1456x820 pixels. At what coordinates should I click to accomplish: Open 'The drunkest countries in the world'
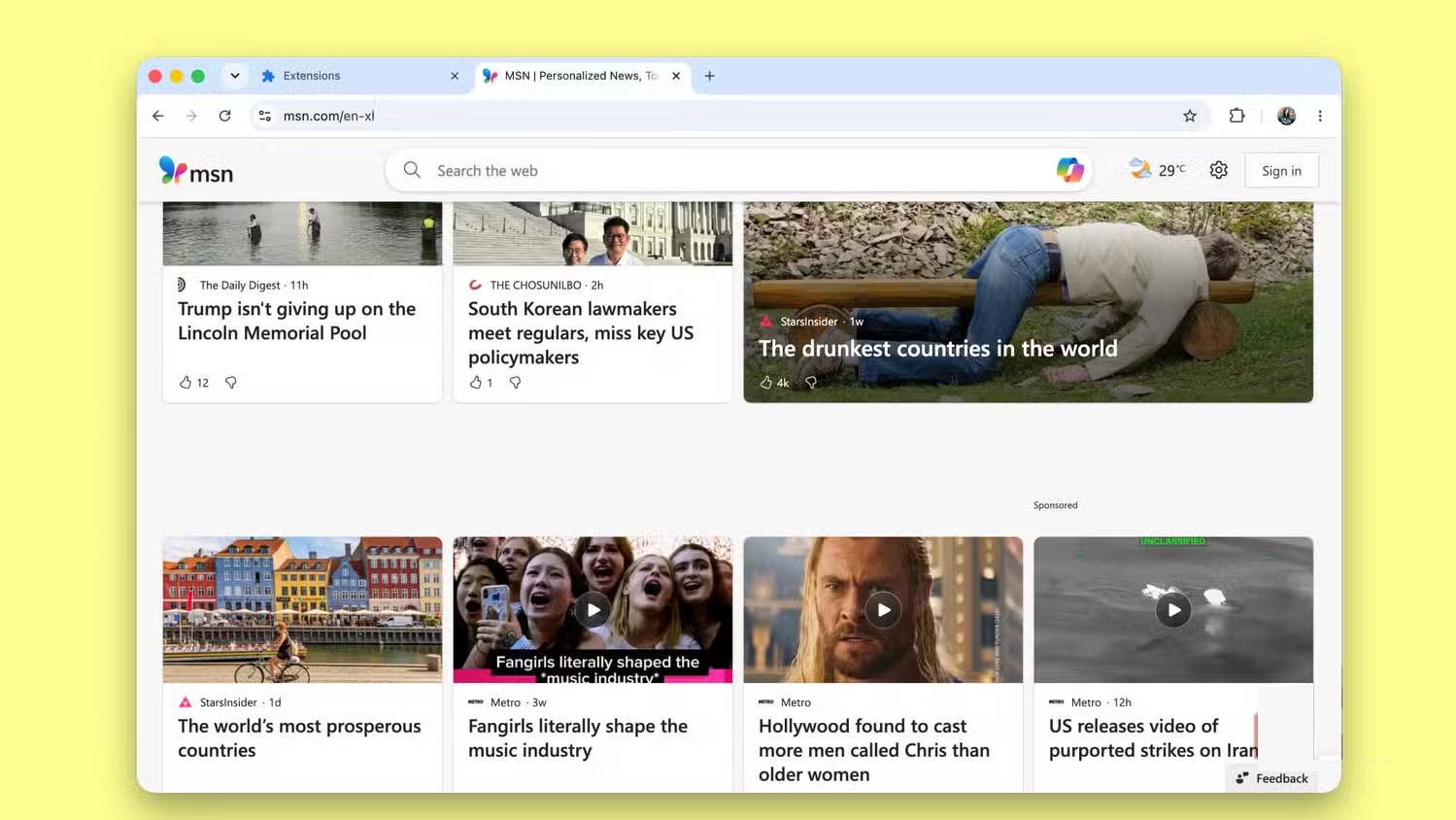click(x=937, y=349)
